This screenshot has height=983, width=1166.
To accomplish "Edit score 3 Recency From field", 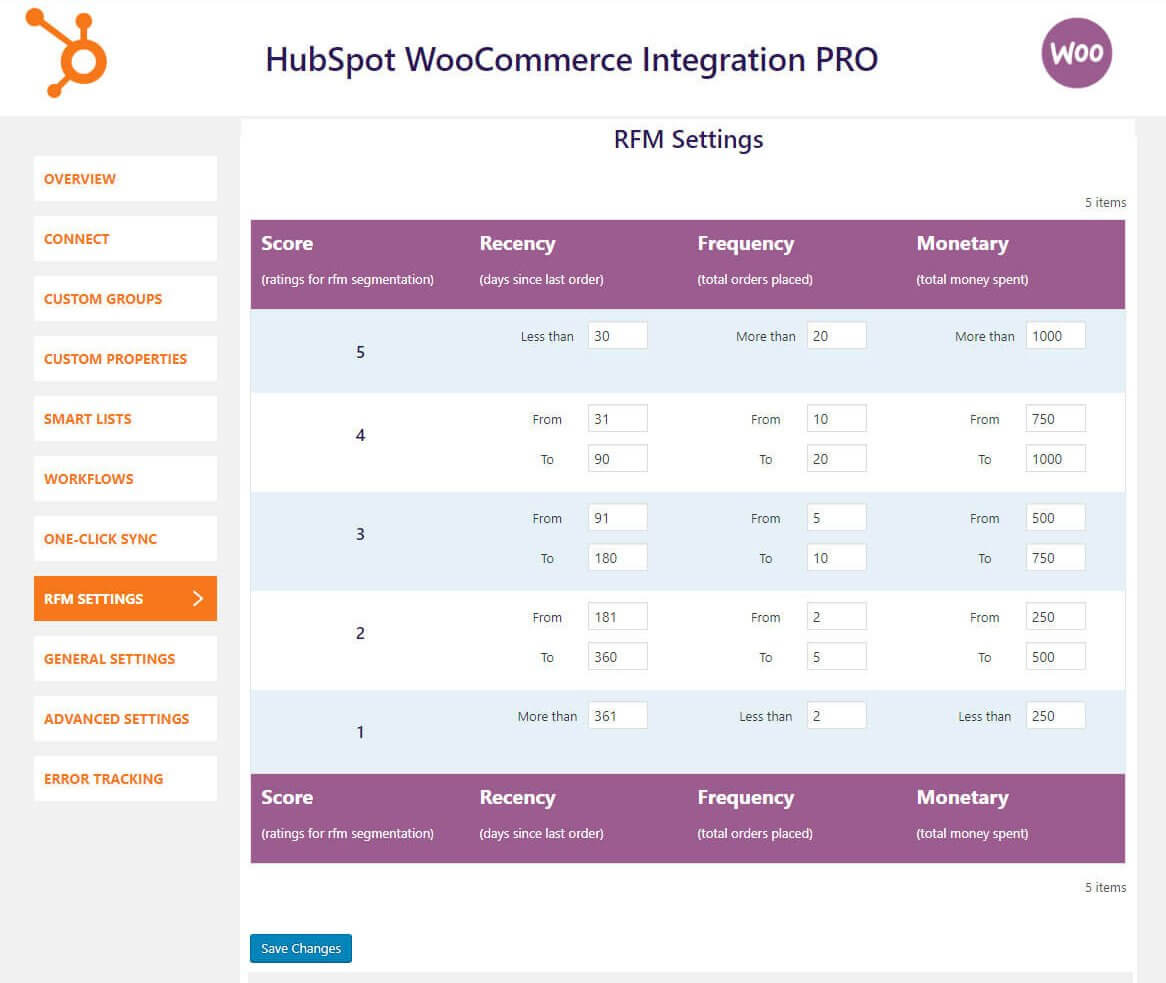I will point(617,518).
